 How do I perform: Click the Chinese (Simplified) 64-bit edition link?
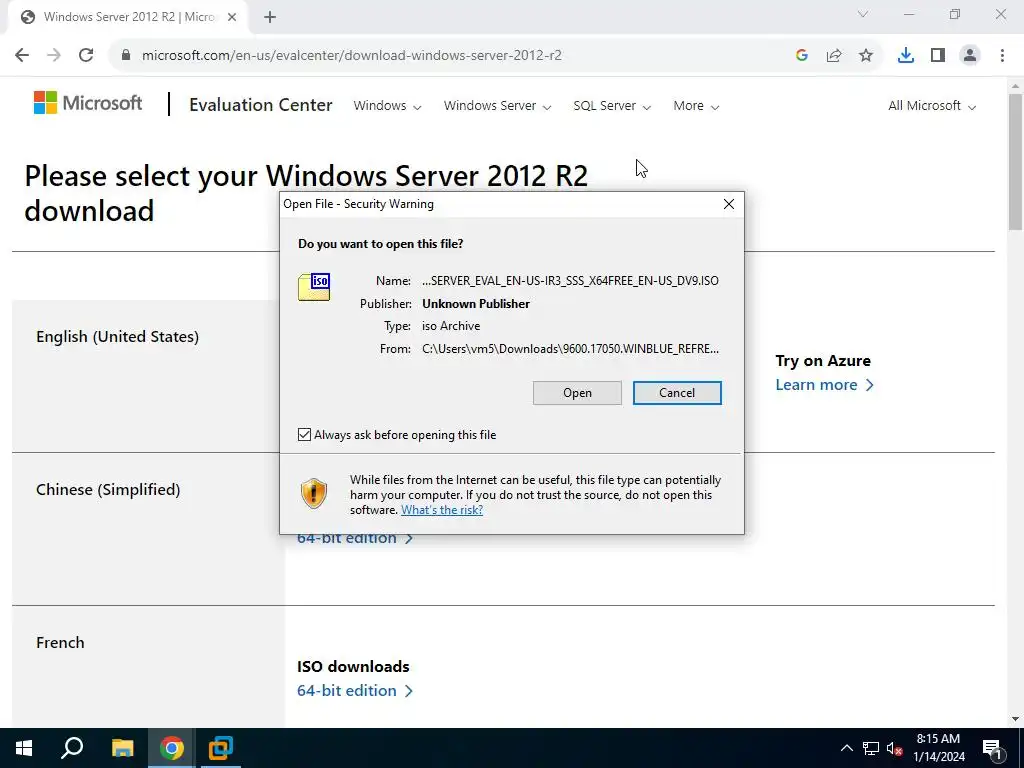[355, 539]
